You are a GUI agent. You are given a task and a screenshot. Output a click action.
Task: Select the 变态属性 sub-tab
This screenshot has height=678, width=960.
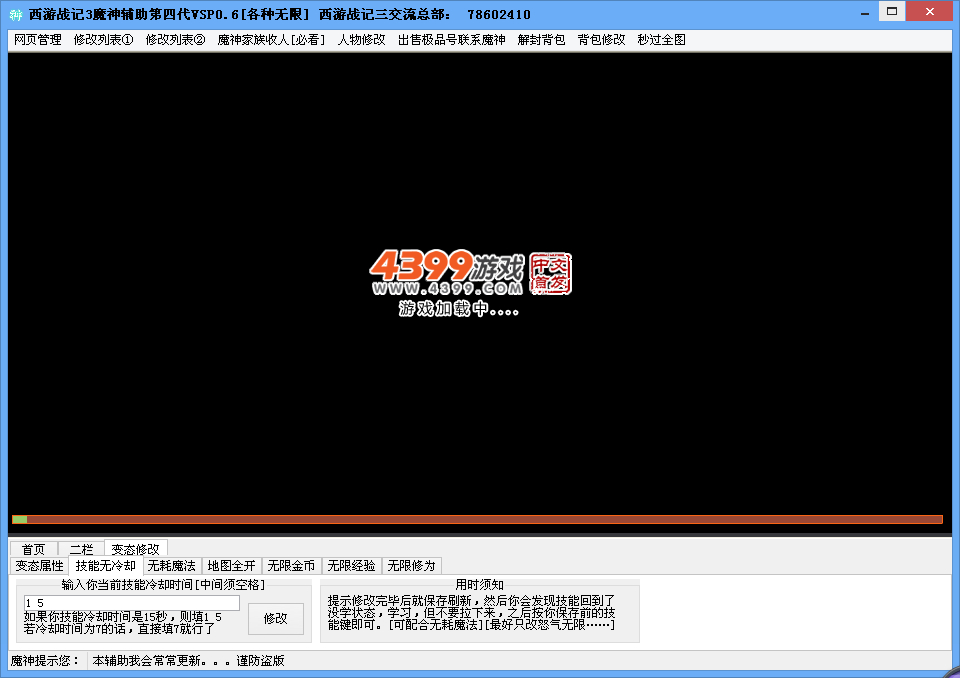[x=40, y=565]
